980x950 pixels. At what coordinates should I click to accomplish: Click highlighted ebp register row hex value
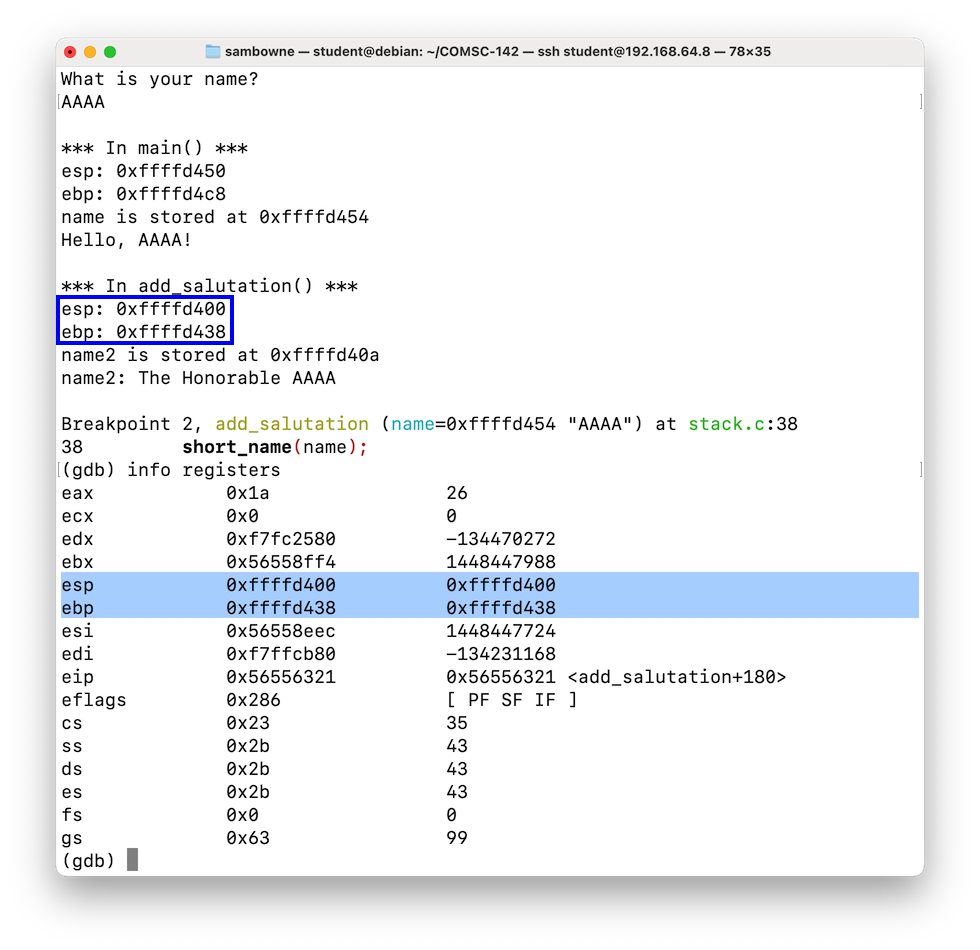281,609
